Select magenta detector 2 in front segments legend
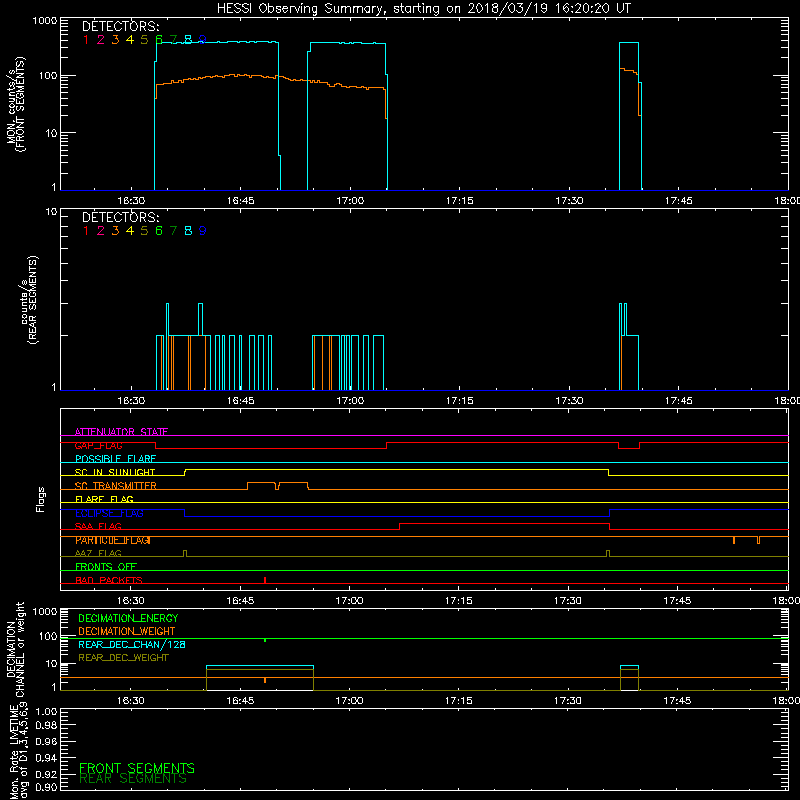This screenshot has height=800, width=800. click(101, 40)
